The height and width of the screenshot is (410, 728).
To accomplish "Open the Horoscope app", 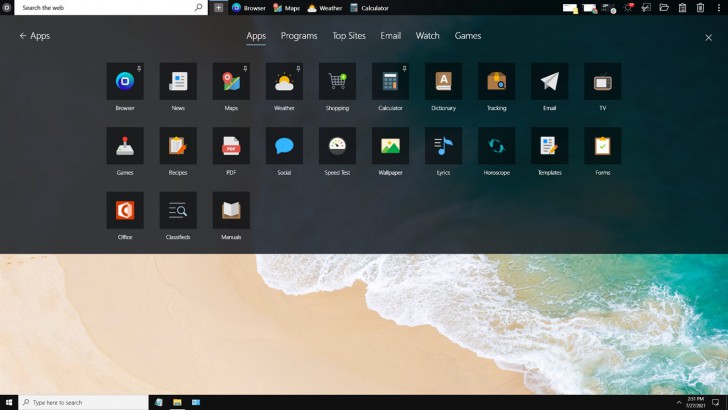I will pos(496,146).
